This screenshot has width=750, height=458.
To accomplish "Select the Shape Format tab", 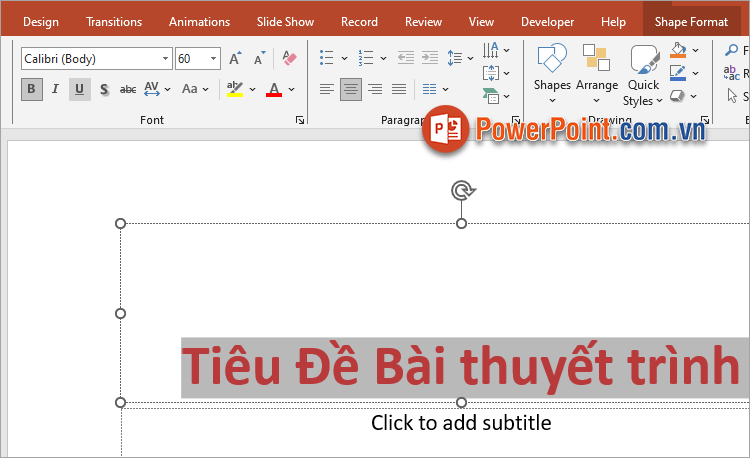I will [691, 22].
